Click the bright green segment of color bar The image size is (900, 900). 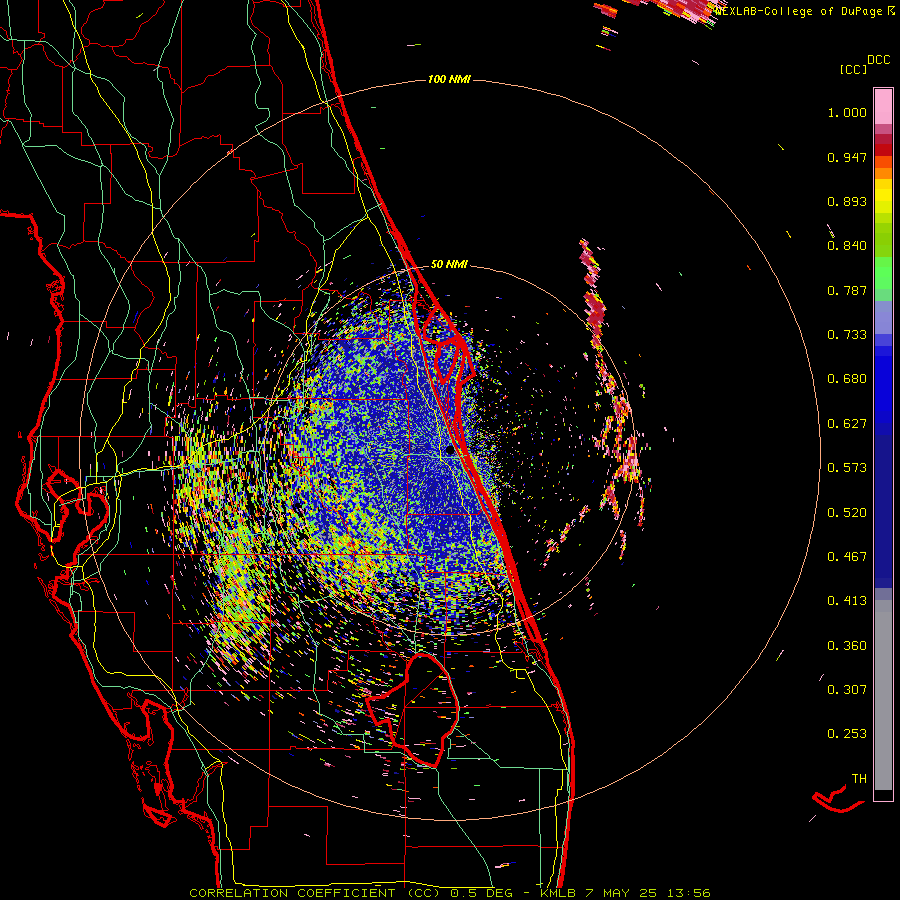[x=883, y=271]
